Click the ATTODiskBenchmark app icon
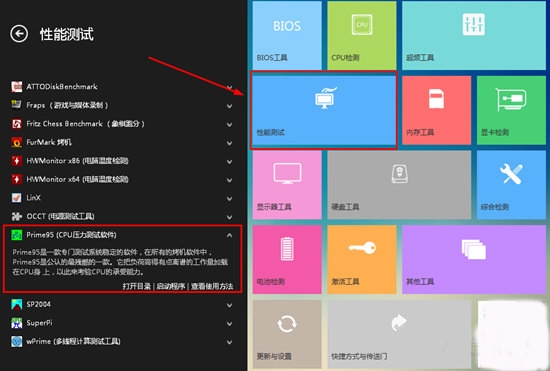550x371 pixels. [x=16, y=86]
